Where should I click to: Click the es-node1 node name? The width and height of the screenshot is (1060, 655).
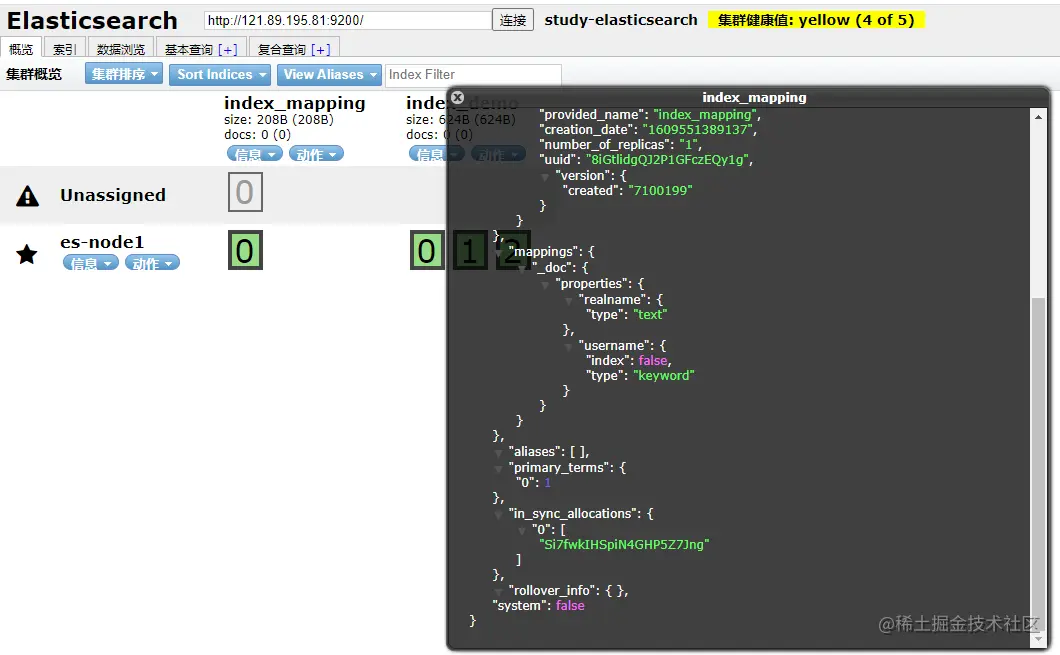coord(102,242)
